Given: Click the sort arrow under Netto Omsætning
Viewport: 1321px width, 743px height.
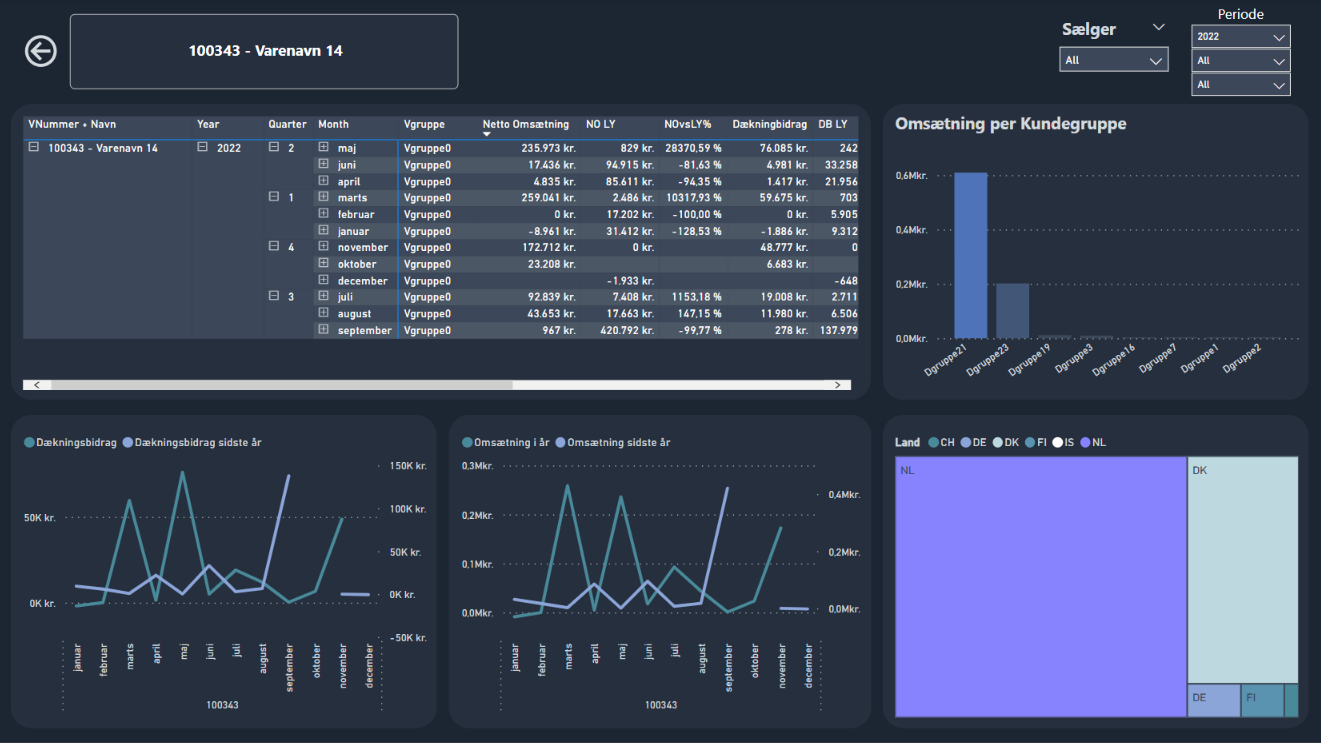Looking at the screenshot, I should click(487, 134).
